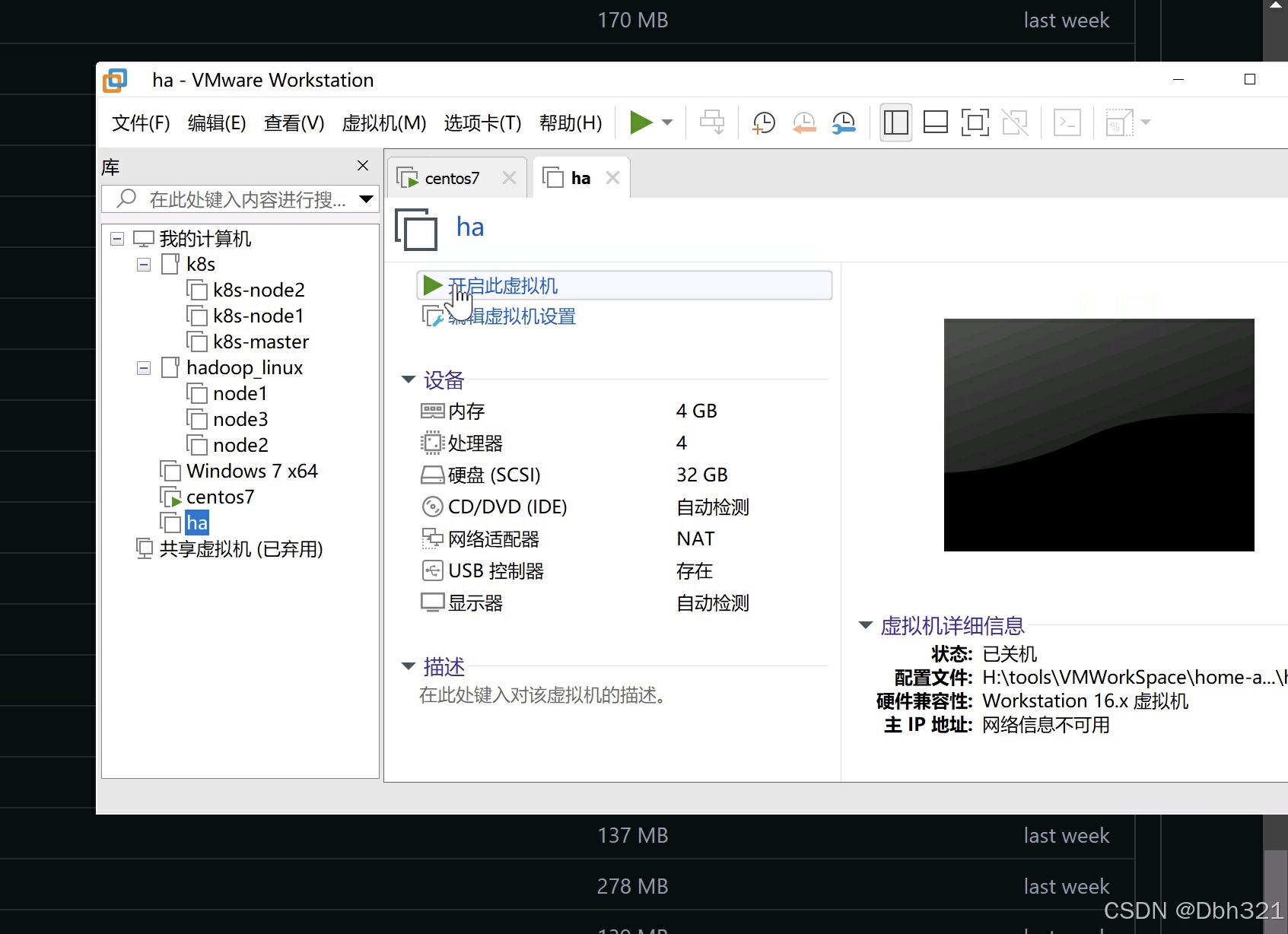
Task: Collapse the 描述 section
Action: click(x=409, y=666)
